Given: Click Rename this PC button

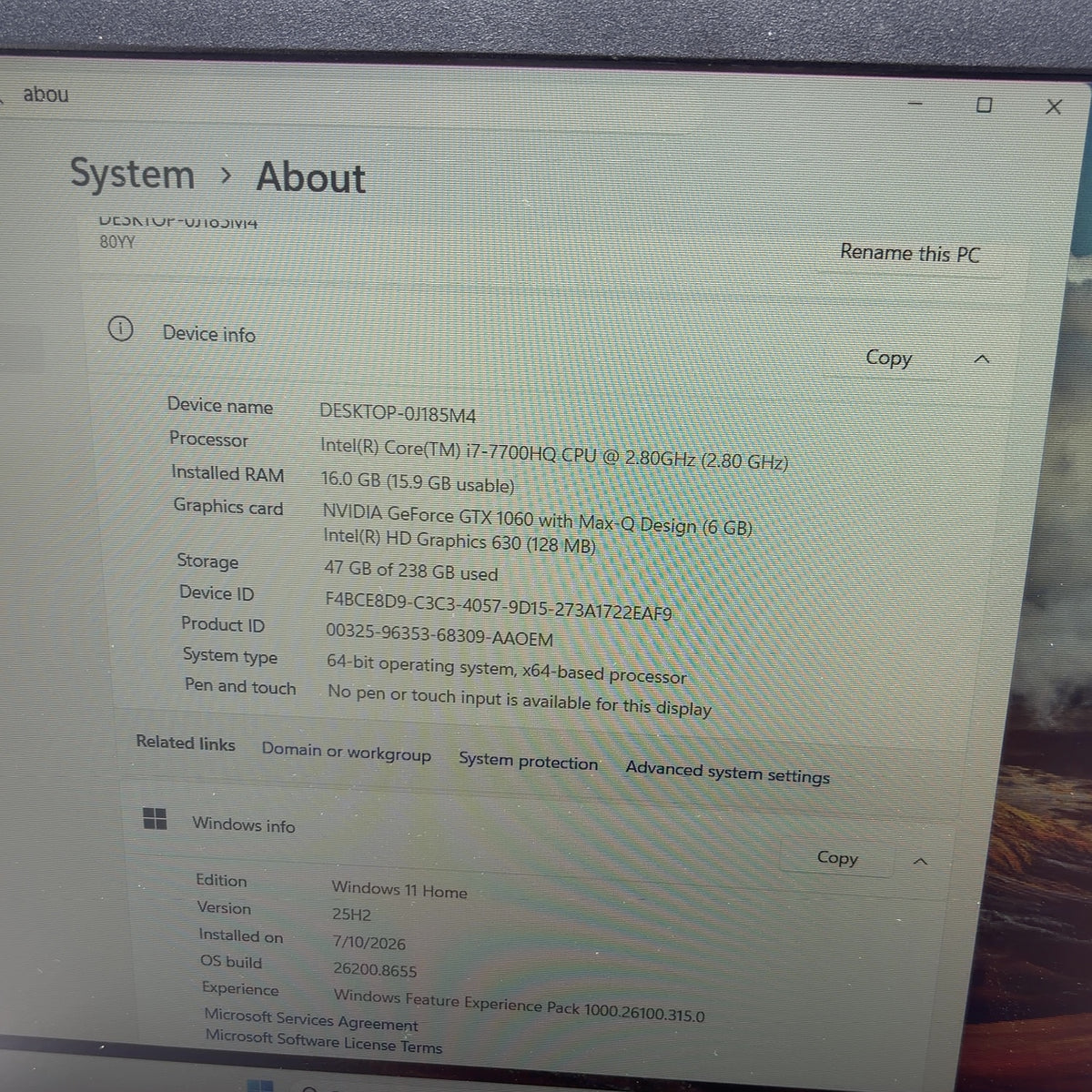Looking at the screenshot, I should pos(910,253).
